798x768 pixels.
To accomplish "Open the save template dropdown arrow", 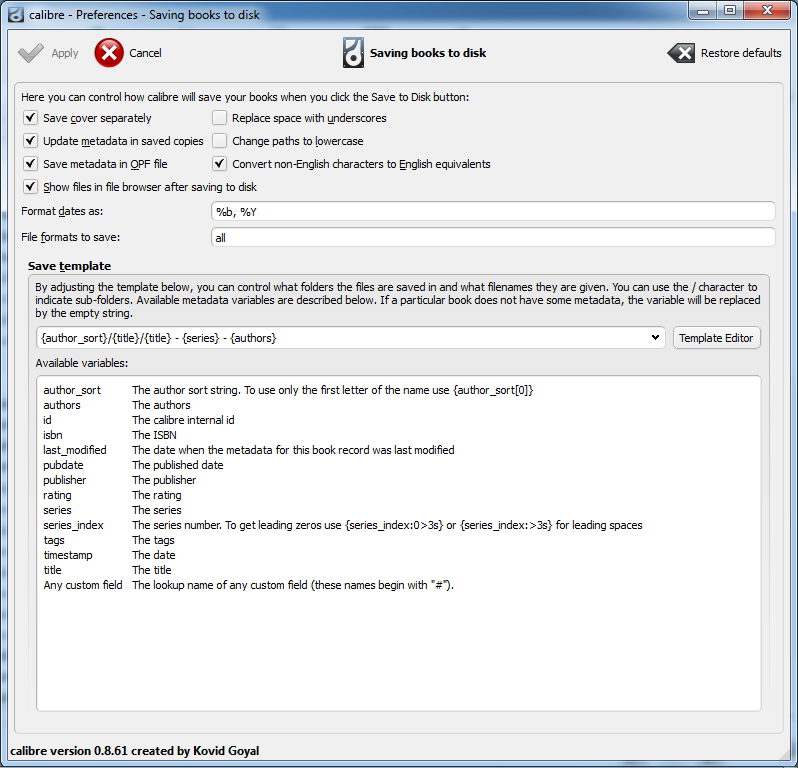I will [655, 337].
